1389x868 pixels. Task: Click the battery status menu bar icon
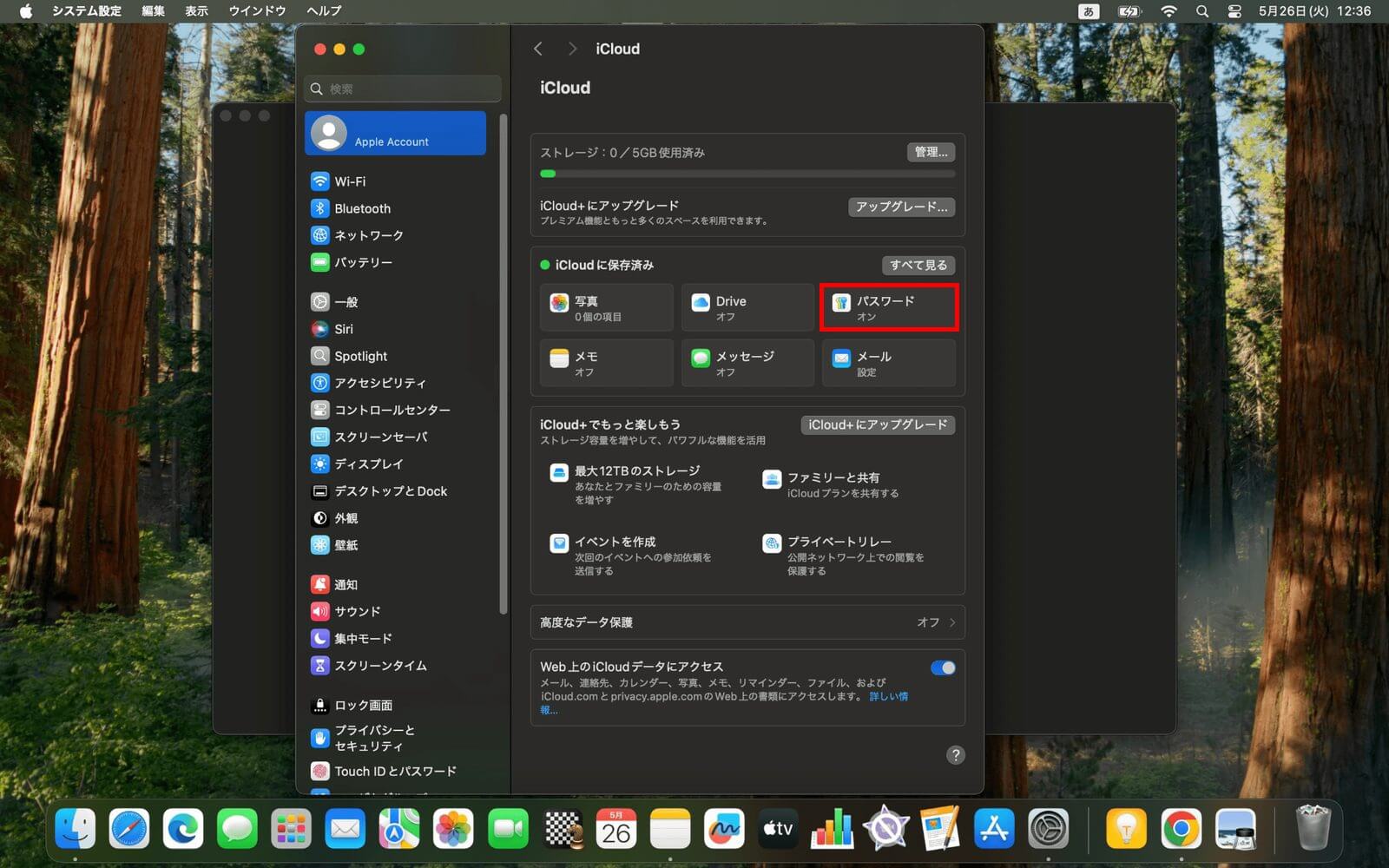tap(1129, 11)
